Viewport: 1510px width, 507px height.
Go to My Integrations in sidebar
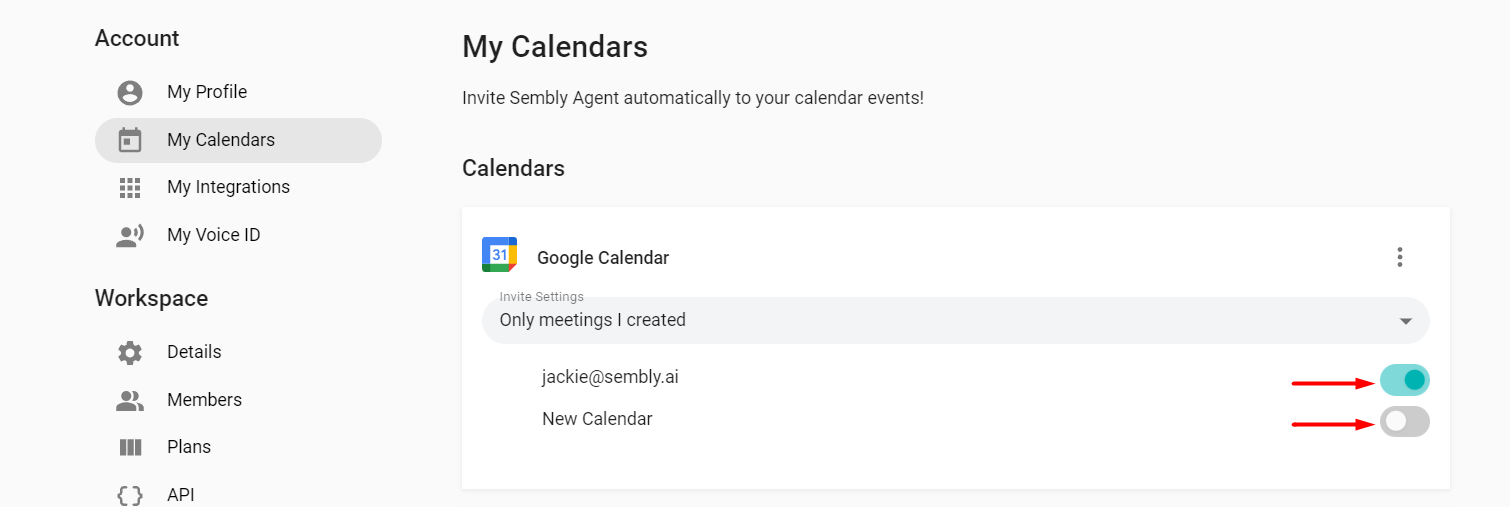pyautogui.click(x=228, y=187)
